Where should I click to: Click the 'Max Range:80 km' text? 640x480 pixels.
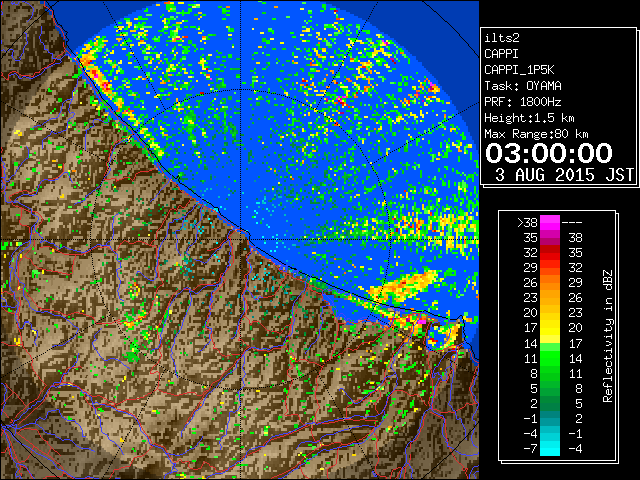(x=536, y=134)
